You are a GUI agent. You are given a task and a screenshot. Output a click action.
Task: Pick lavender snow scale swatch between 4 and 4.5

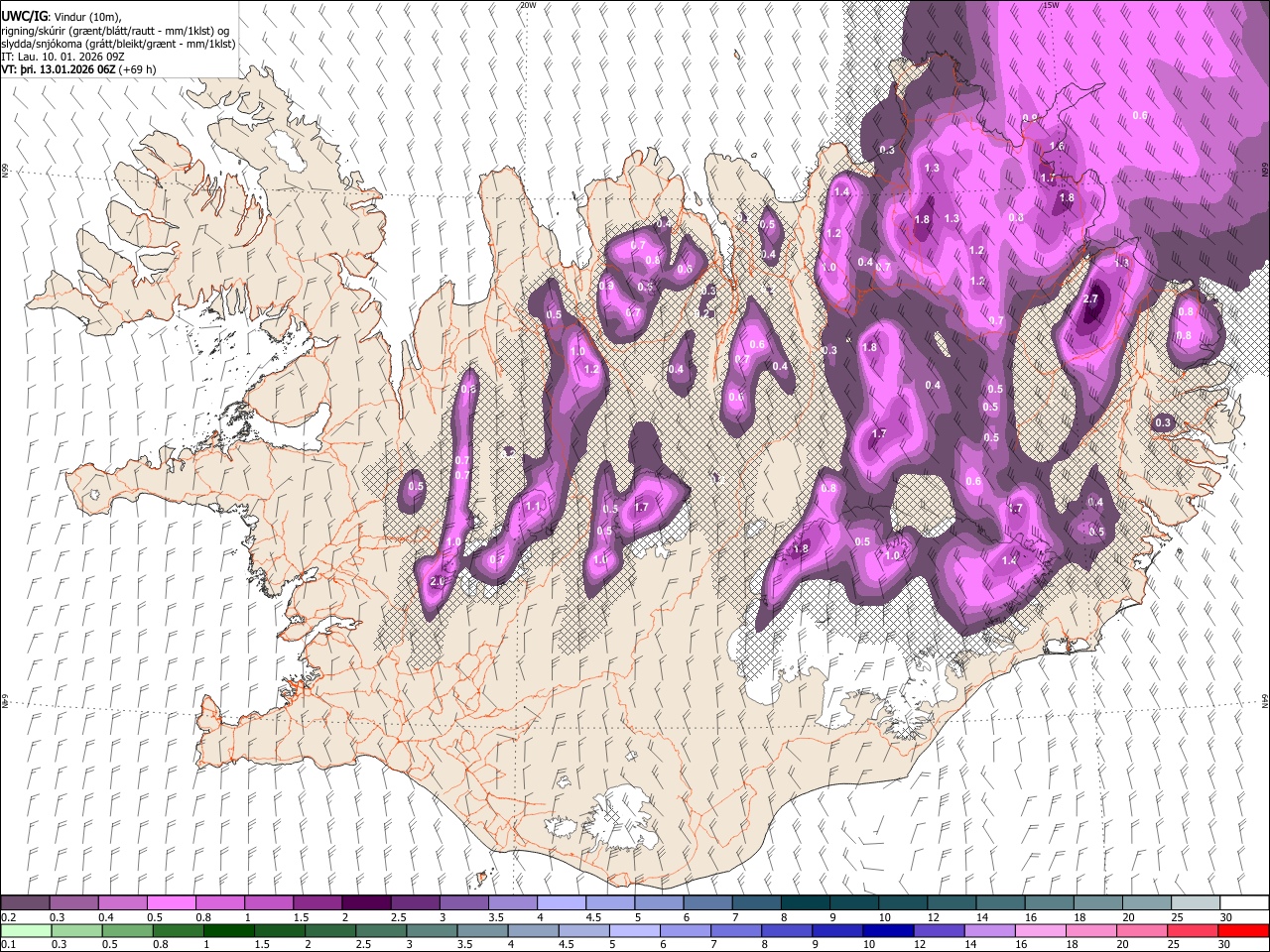pyautogui.click(x=561, y=902)
